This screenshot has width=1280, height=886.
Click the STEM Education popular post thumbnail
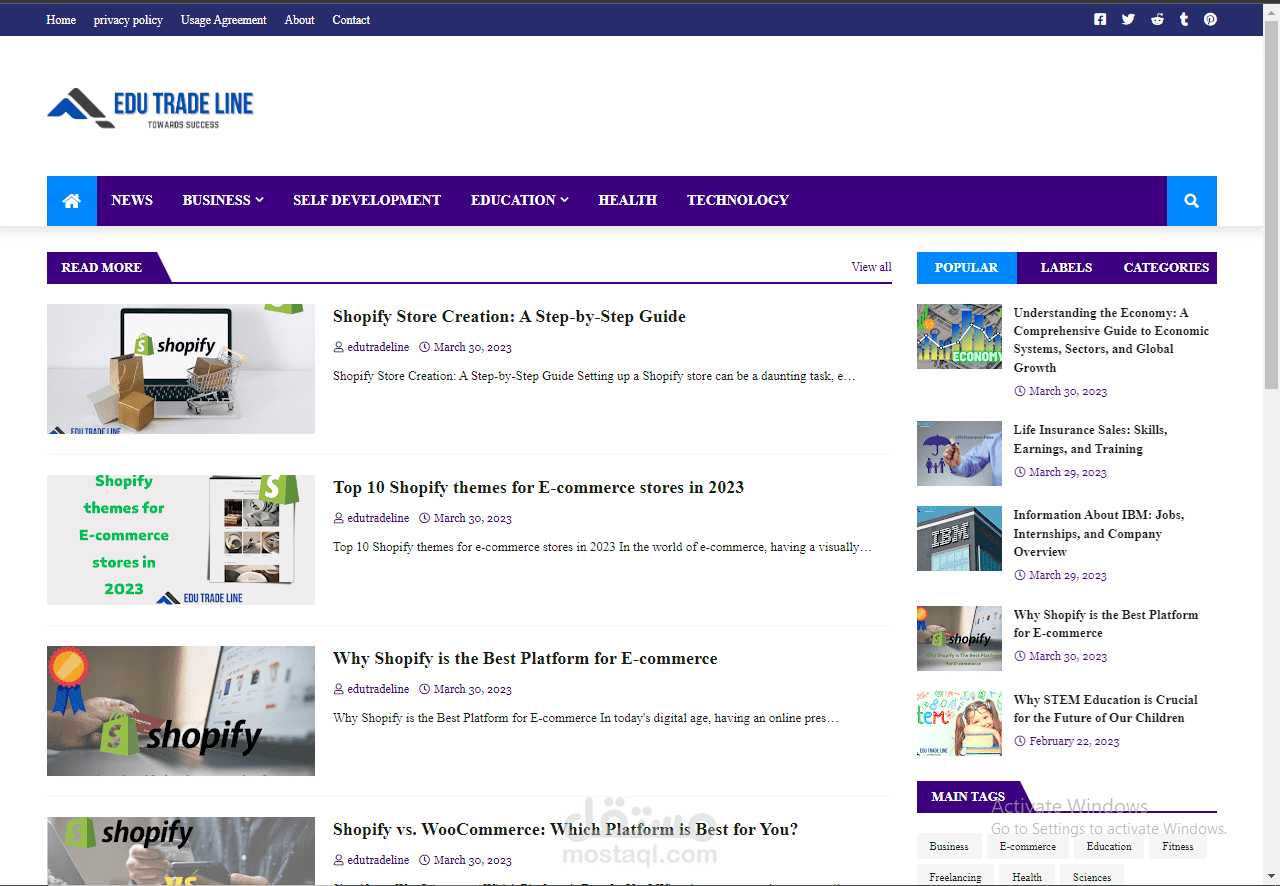coord(959,723)
